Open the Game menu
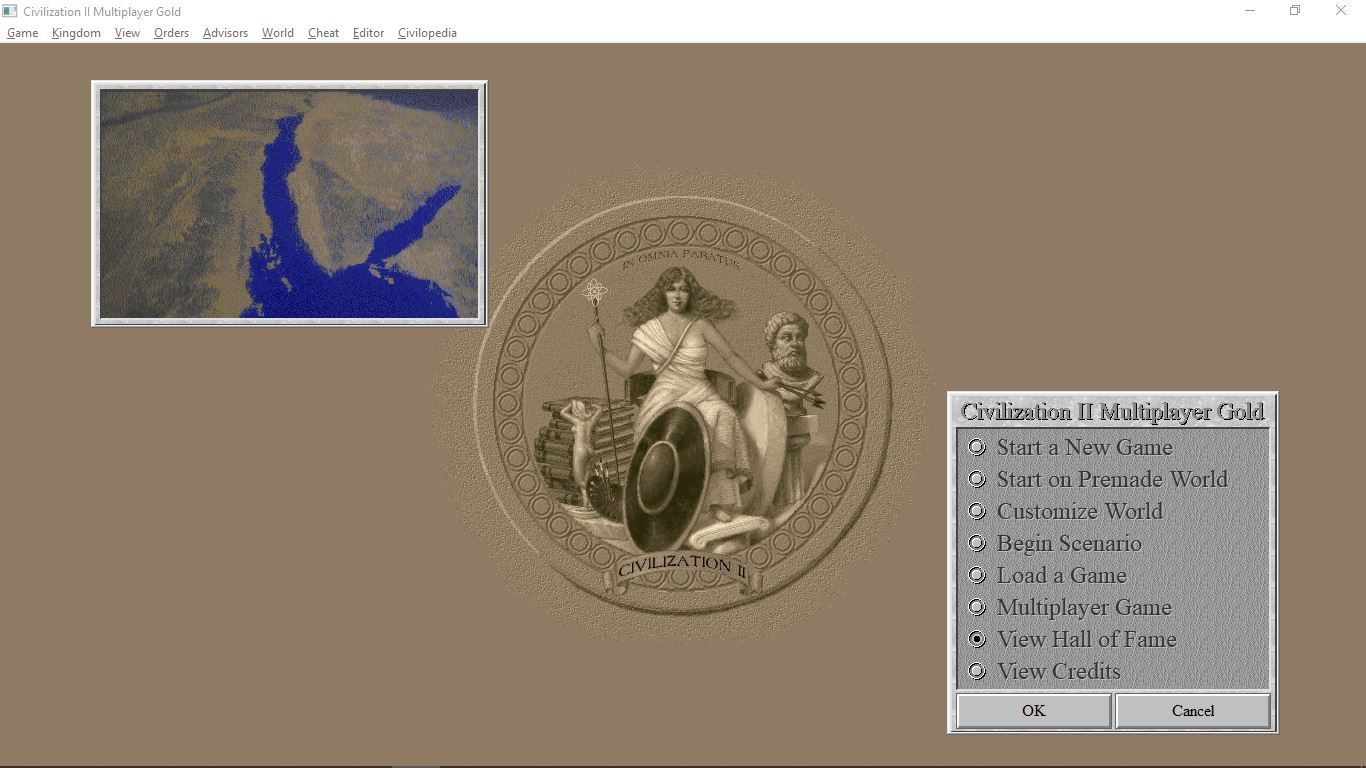Image resolution: width=1366 pixels, height=768 pixels. [x=22, y=33]
